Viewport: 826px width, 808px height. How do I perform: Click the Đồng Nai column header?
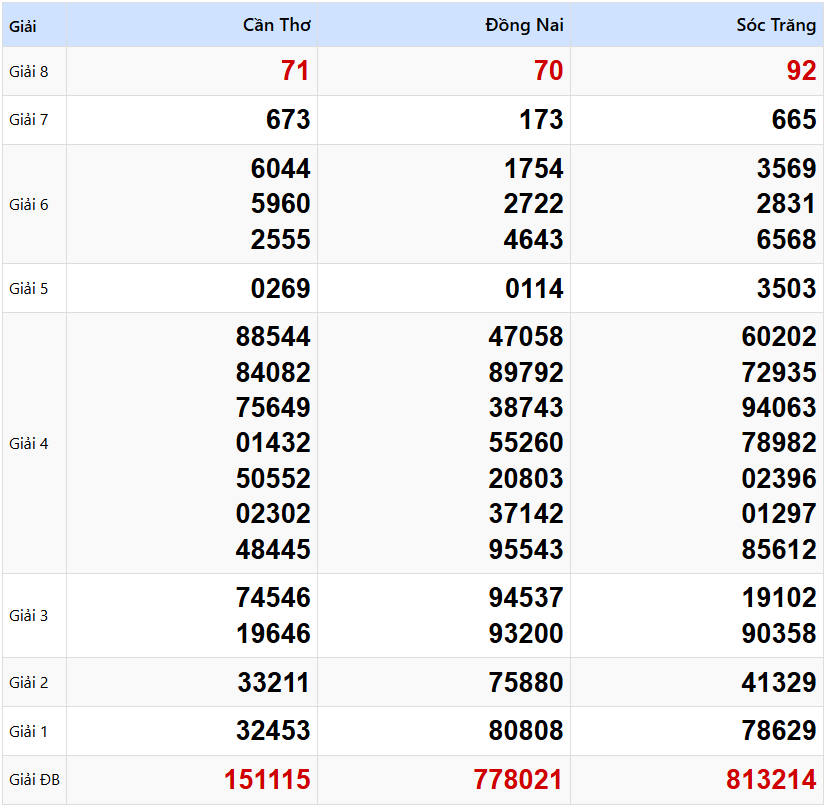click(524, 25)
